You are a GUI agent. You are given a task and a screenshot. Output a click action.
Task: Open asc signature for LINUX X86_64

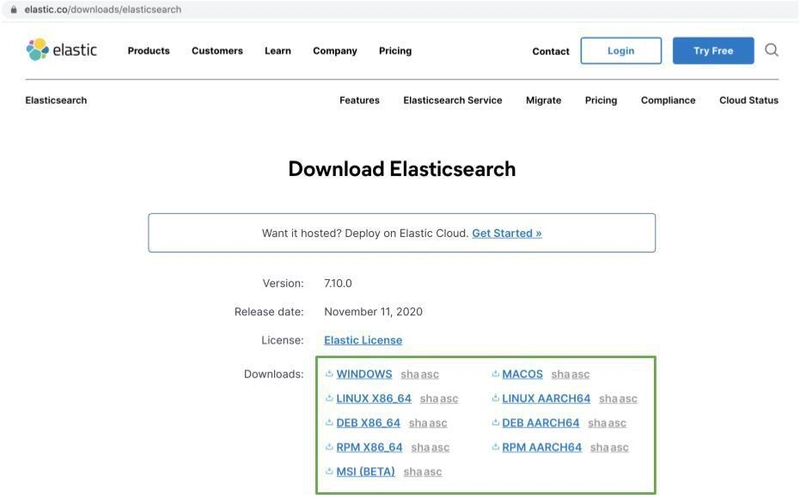click(449, 398)
